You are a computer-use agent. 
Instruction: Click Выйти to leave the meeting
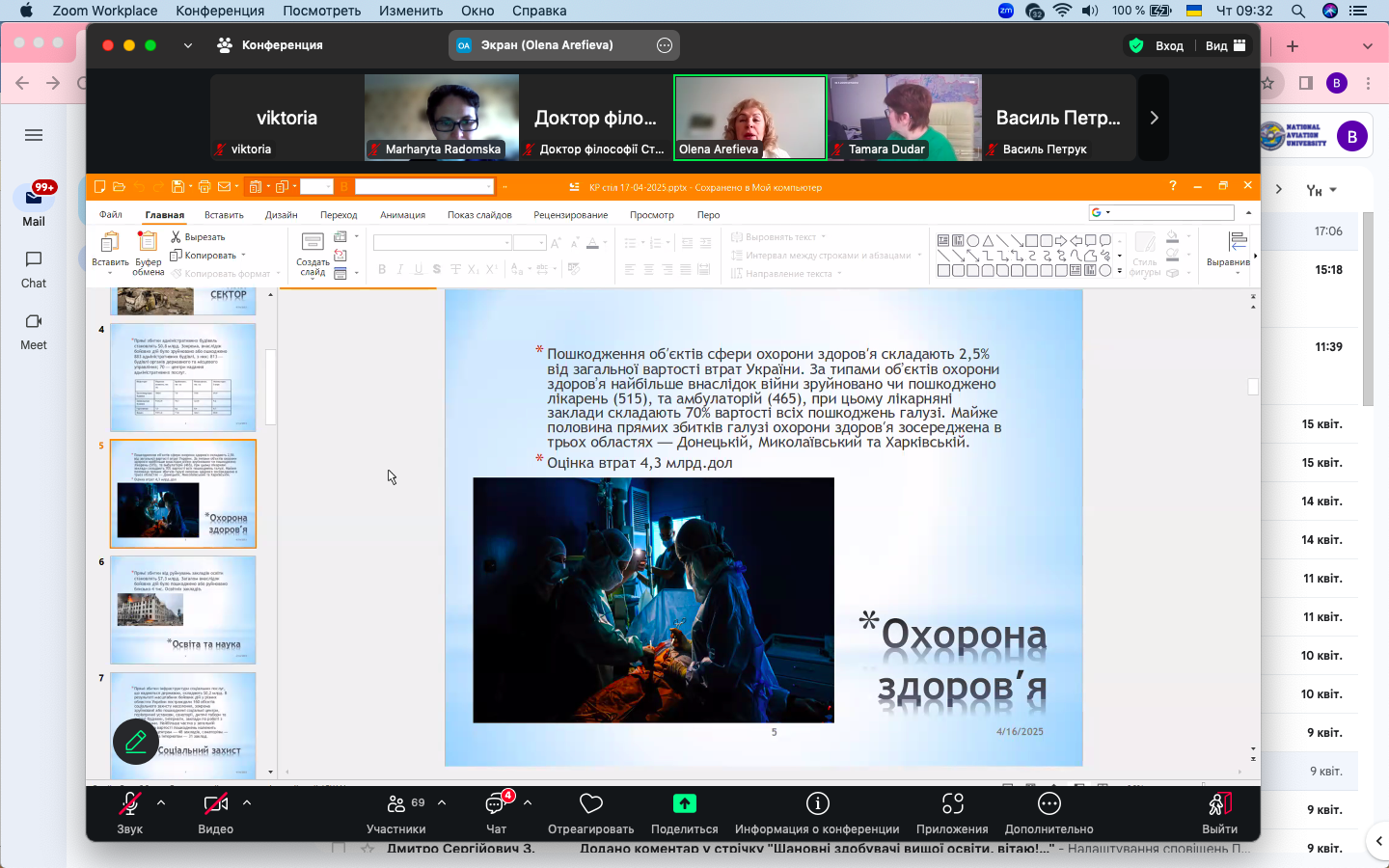[x=1219, y=812]
